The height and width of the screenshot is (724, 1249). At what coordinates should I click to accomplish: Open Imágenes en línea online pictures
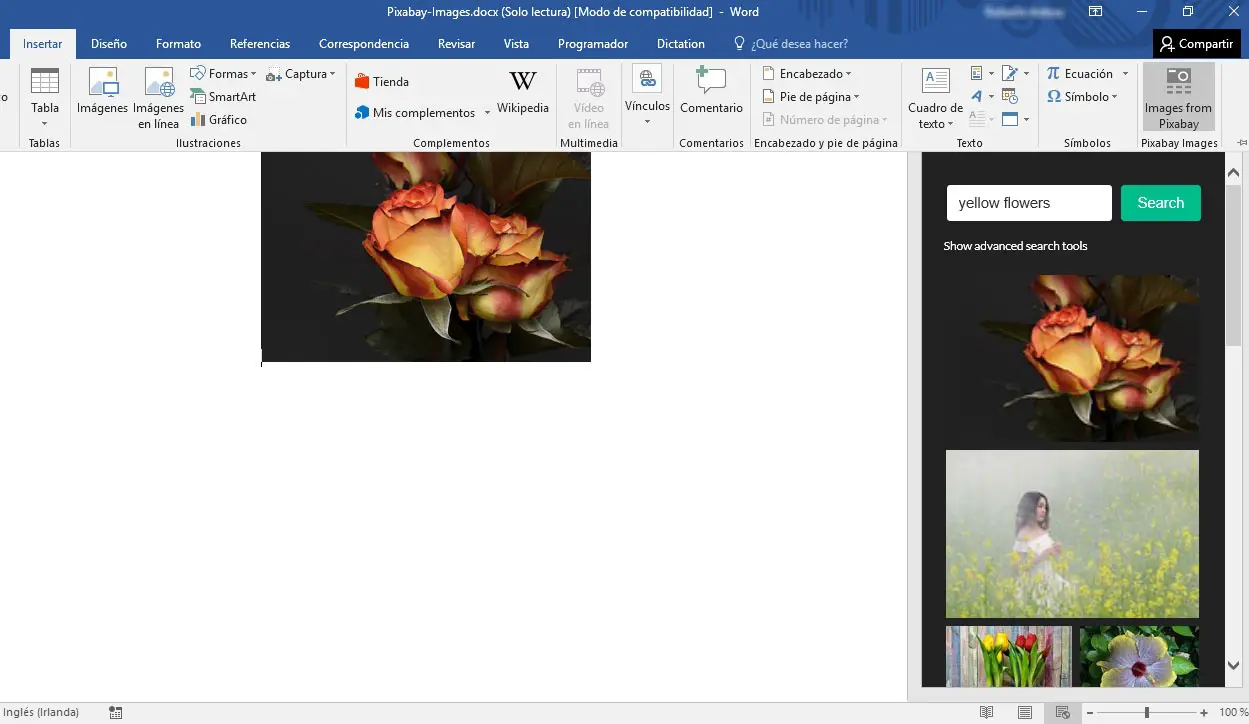[x=159, y=97]
